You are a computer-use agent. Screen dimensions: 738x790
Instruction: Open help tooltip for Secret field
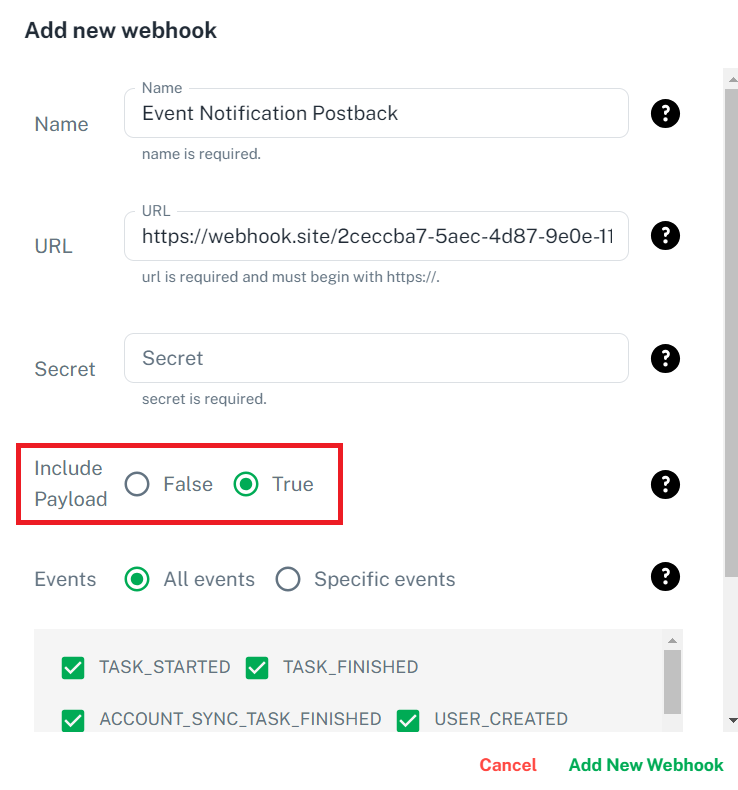click(665, 358)
